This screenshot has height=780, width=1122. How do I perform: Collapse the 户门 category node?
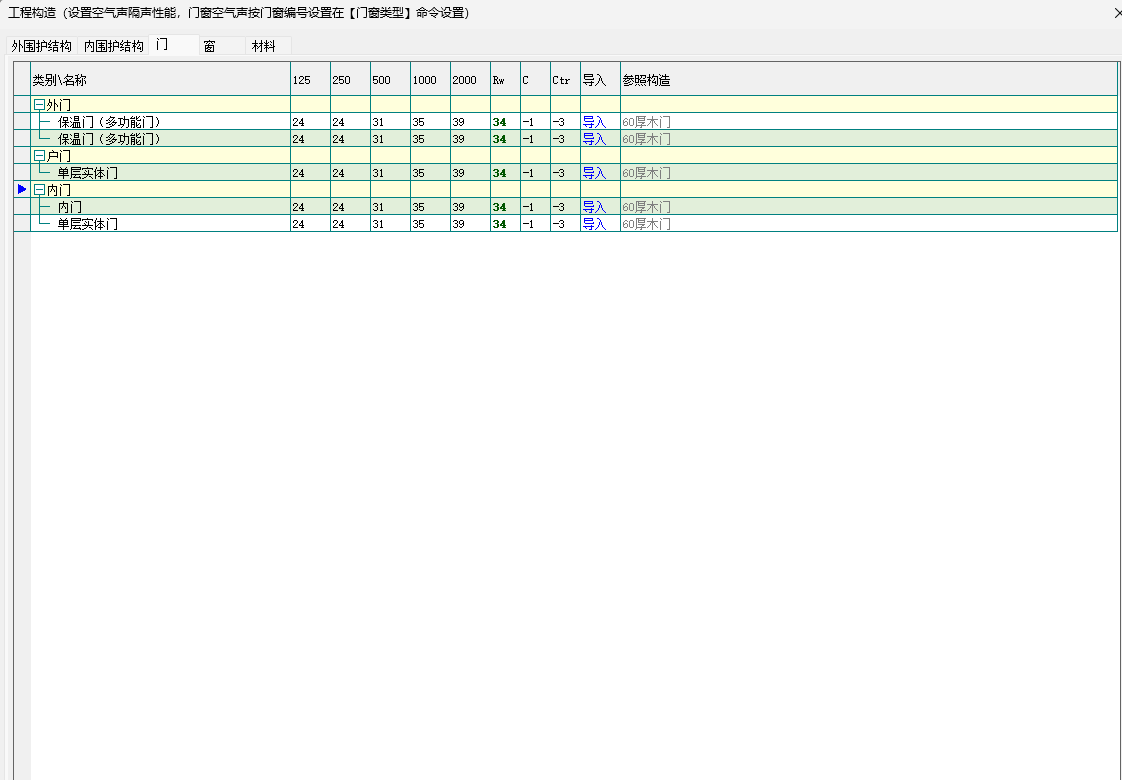pyautogui.click(x=39, y=156)
